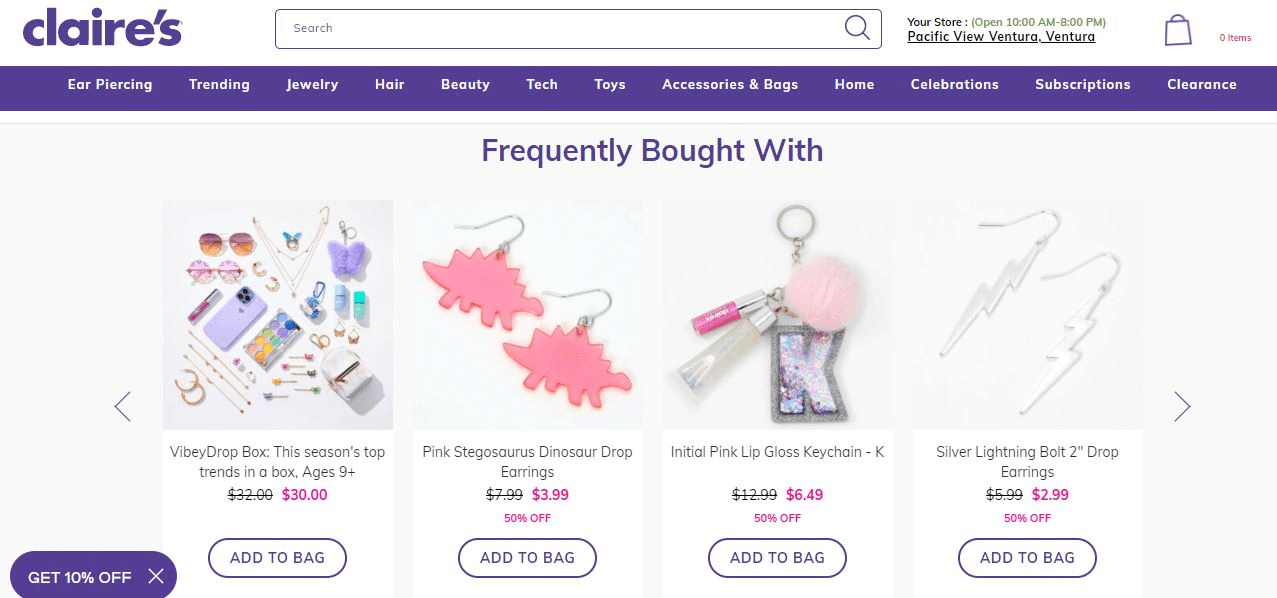Open the VibeyDrop Box product image
The height and width of the screenshot is (598, 1277).
pos(278,315)
